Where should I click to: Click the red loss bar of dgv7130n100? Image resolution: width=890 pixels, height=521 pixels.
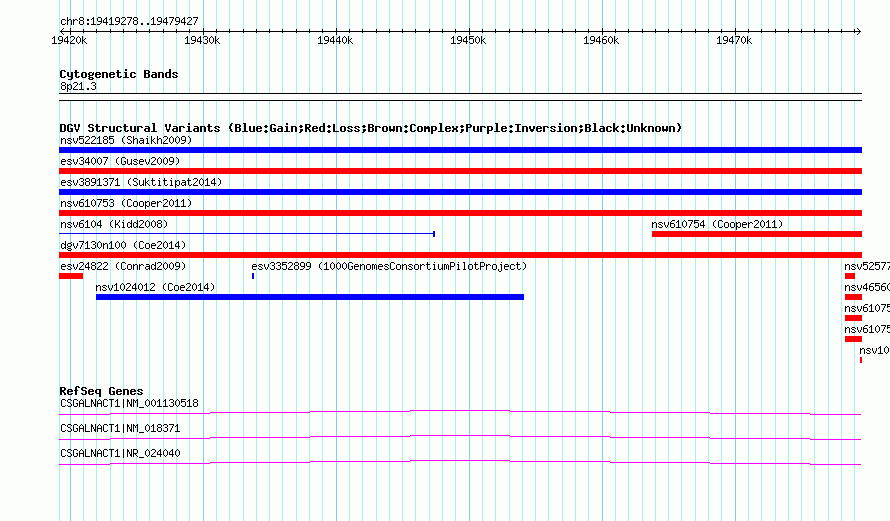460,255
